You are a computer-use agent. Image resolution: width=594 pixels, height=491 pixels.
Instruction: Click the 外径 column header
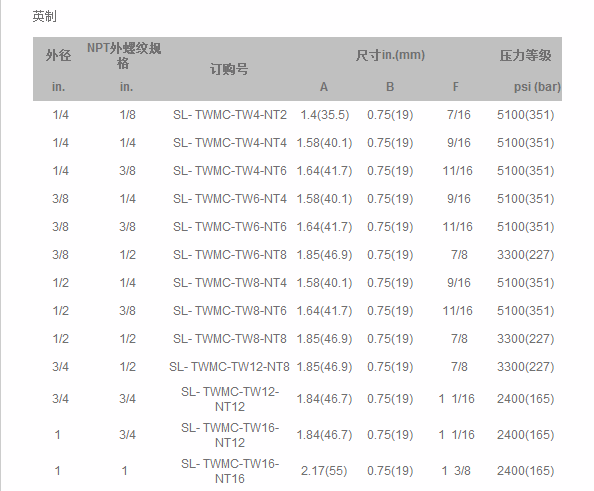pos(58,56)
